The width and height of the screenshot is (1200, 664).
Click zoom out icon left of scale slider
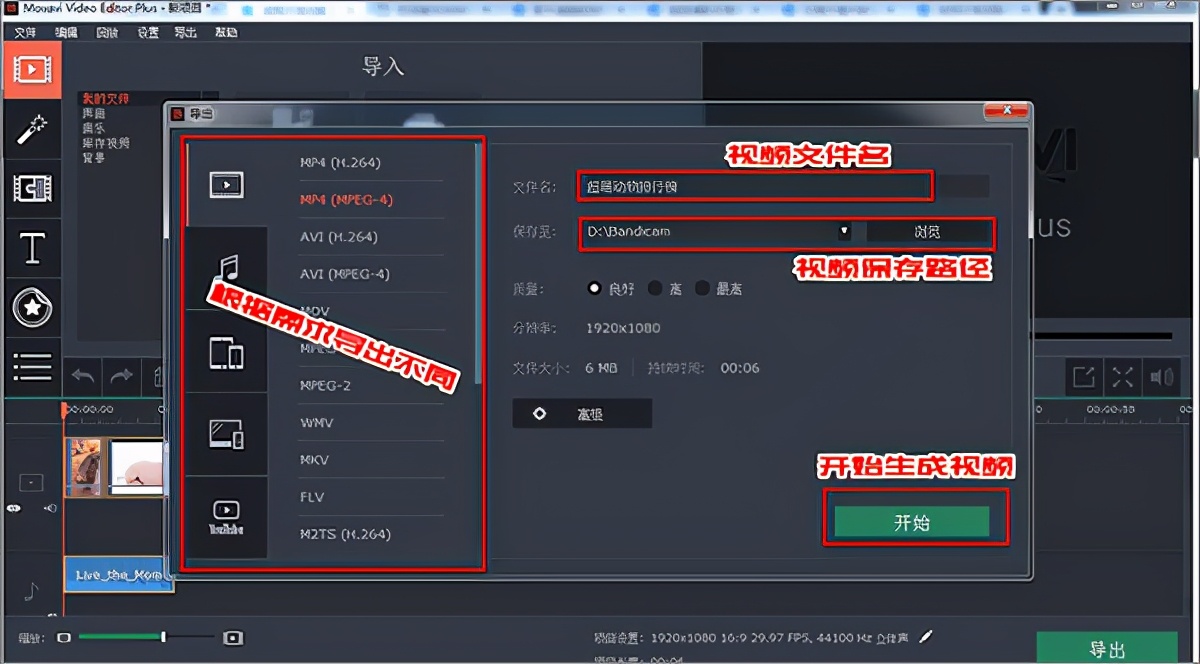coord(64,637)
